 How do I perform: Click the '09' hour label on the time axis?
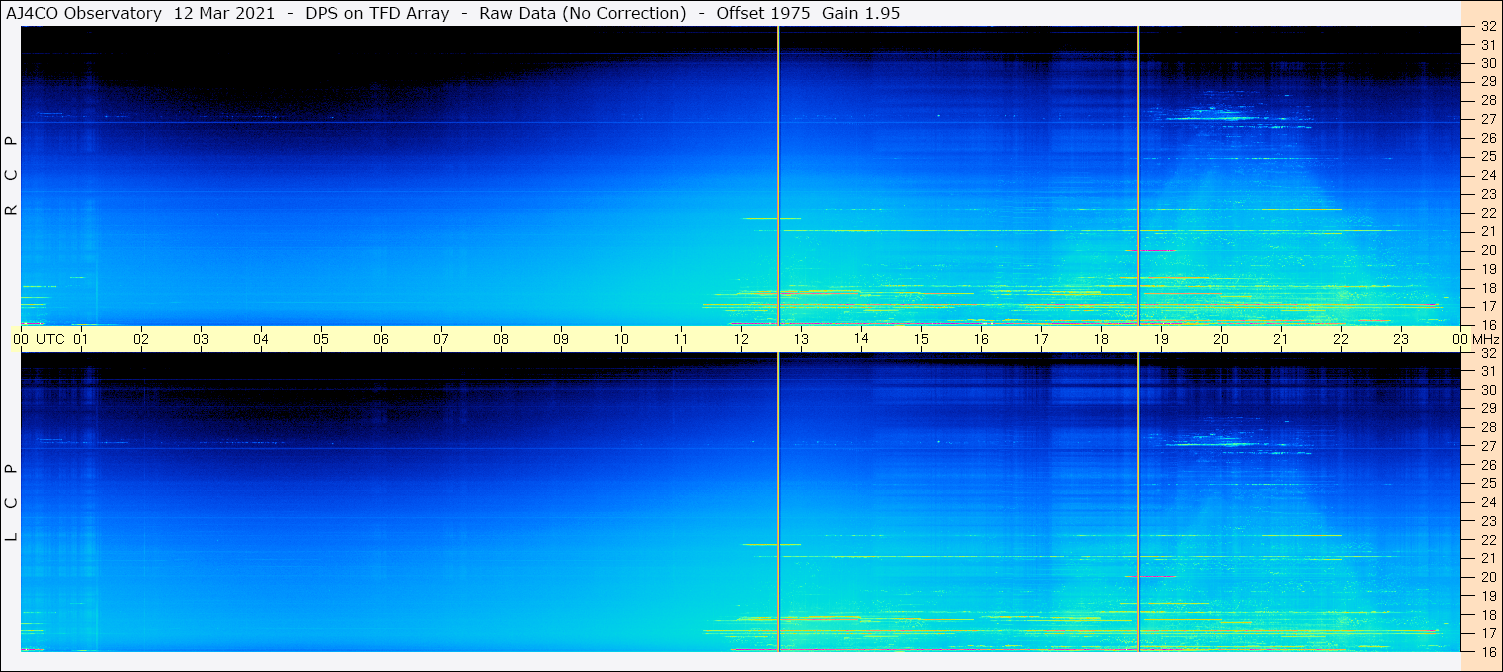click(x=561, y=339)
